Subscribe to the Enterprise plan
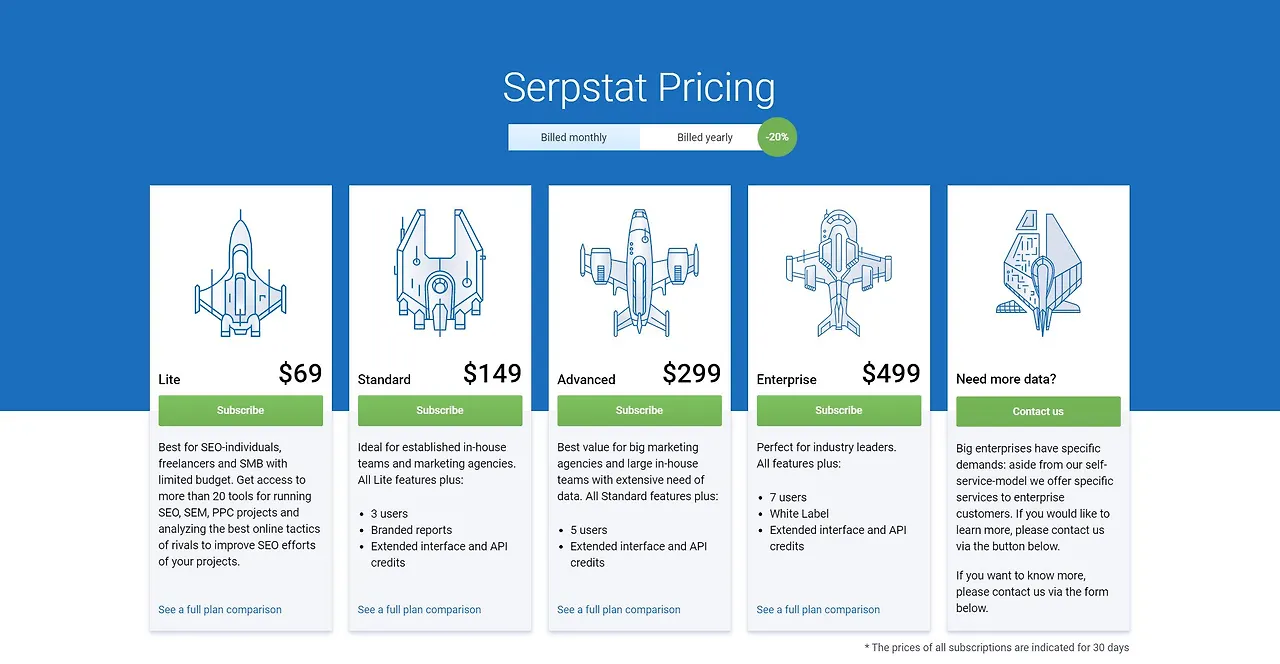The width and height of the screenshot is (1280, 664). click(838, 410)
